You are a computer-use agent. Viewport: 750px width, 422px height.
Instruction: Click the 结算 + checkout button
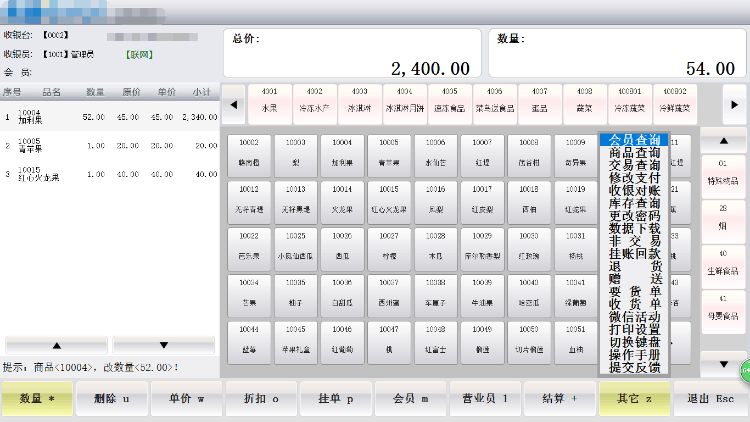560,399
